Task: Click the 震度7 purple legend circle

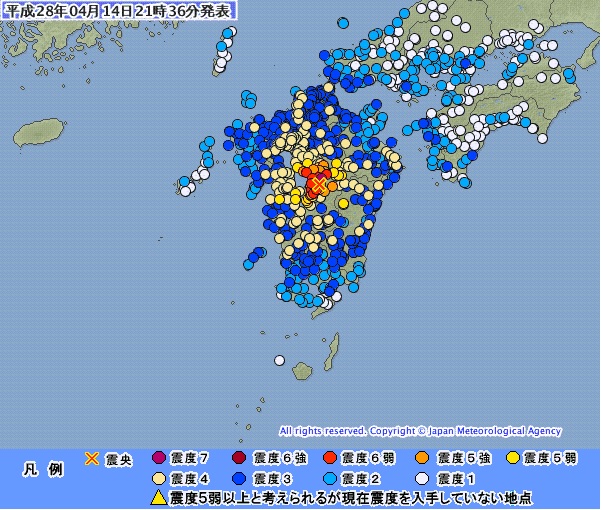Action: click(x=159, y=458)
